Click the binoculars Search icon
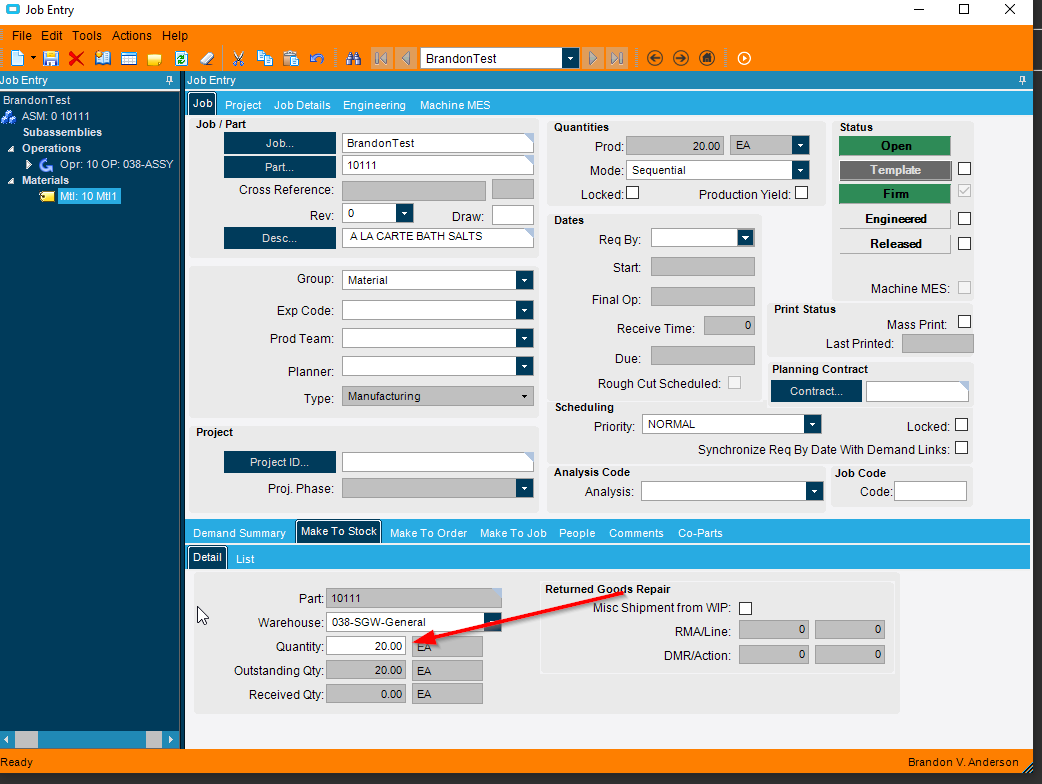The image size is (1042, 784). (354, 58)
